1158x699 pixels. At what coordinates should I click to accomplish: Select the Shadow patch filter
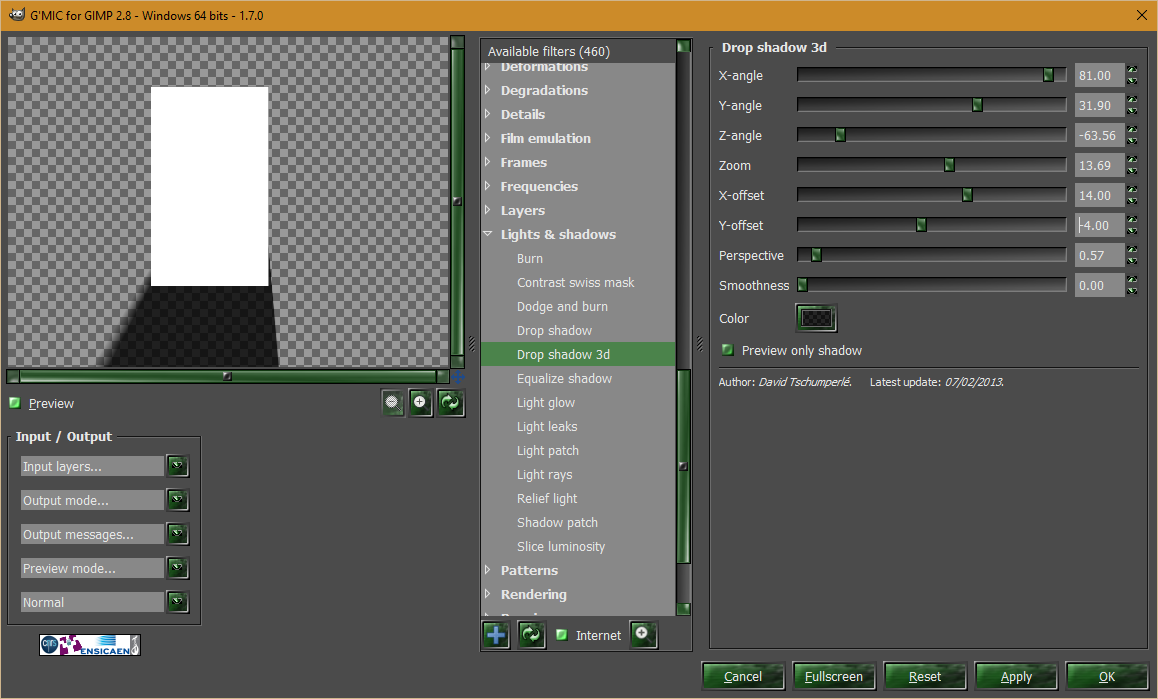(x=558, y=522)
